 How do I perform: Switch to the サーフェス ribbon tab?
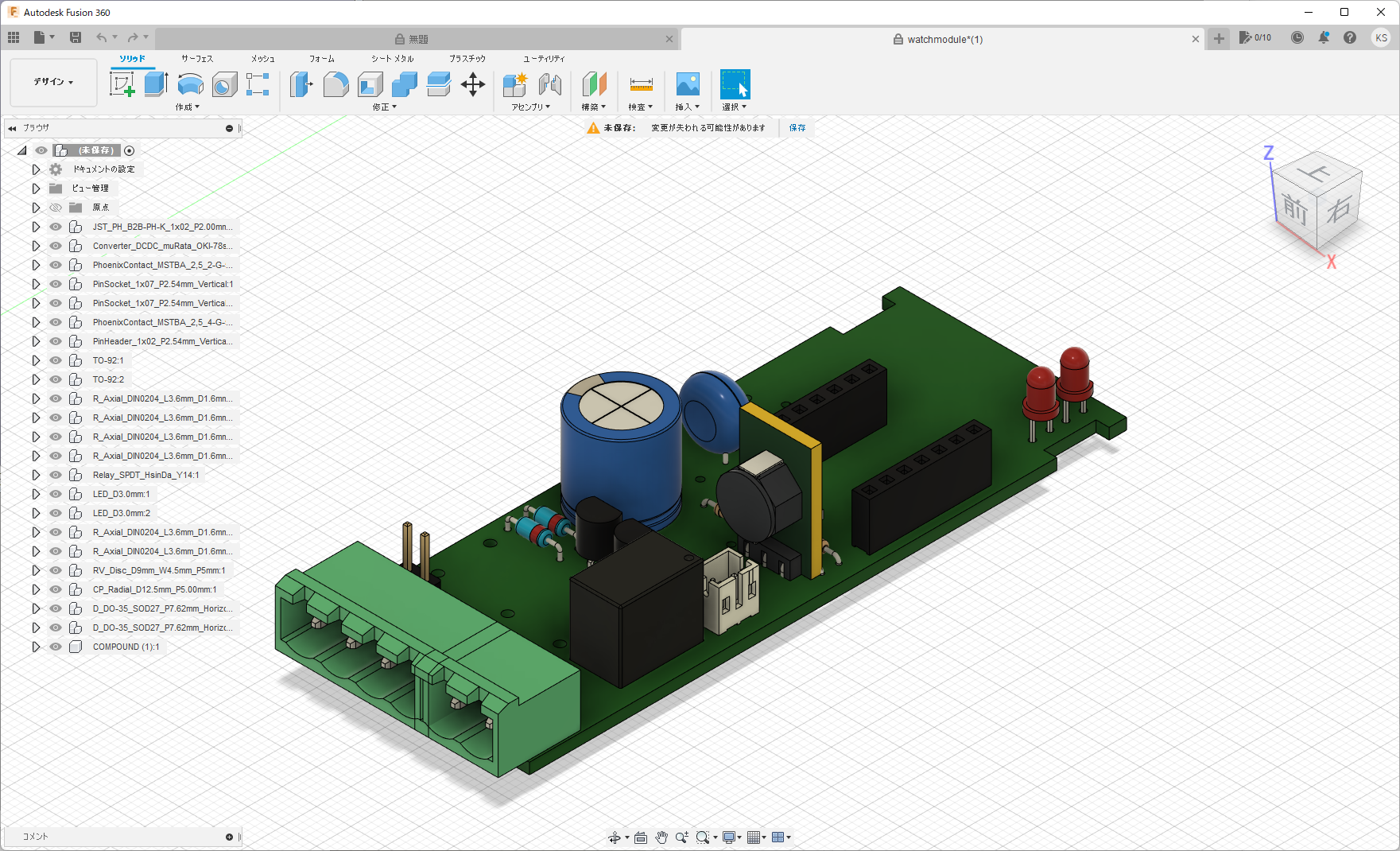coord(197,59)
